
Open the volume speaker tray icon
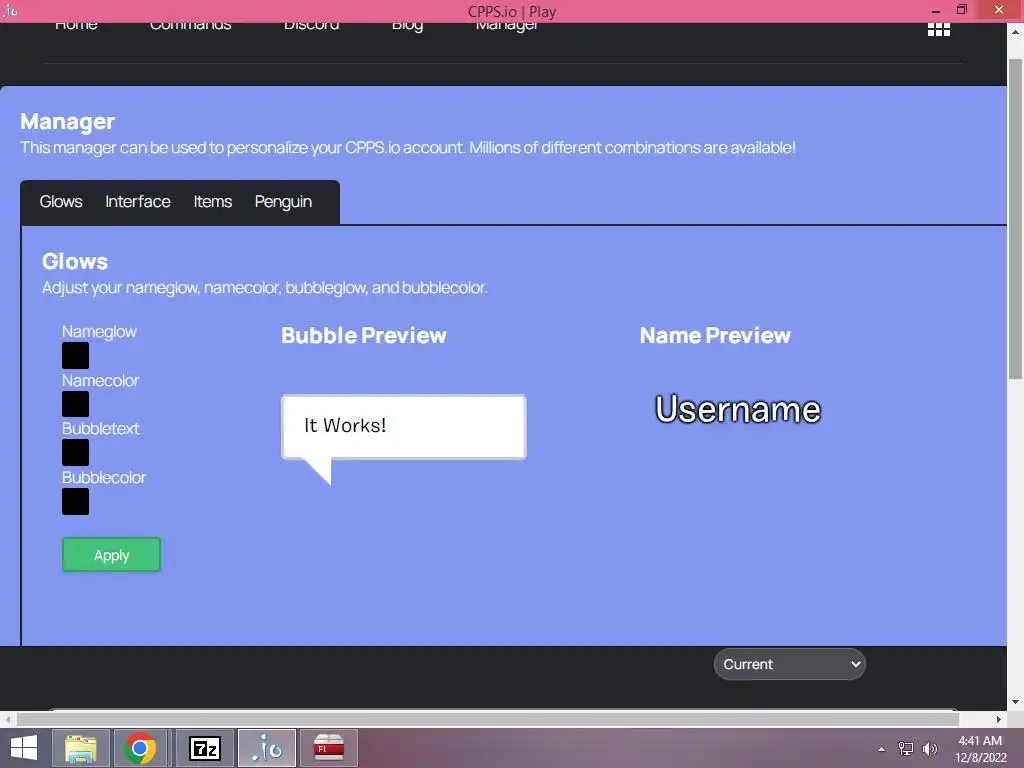929,749
